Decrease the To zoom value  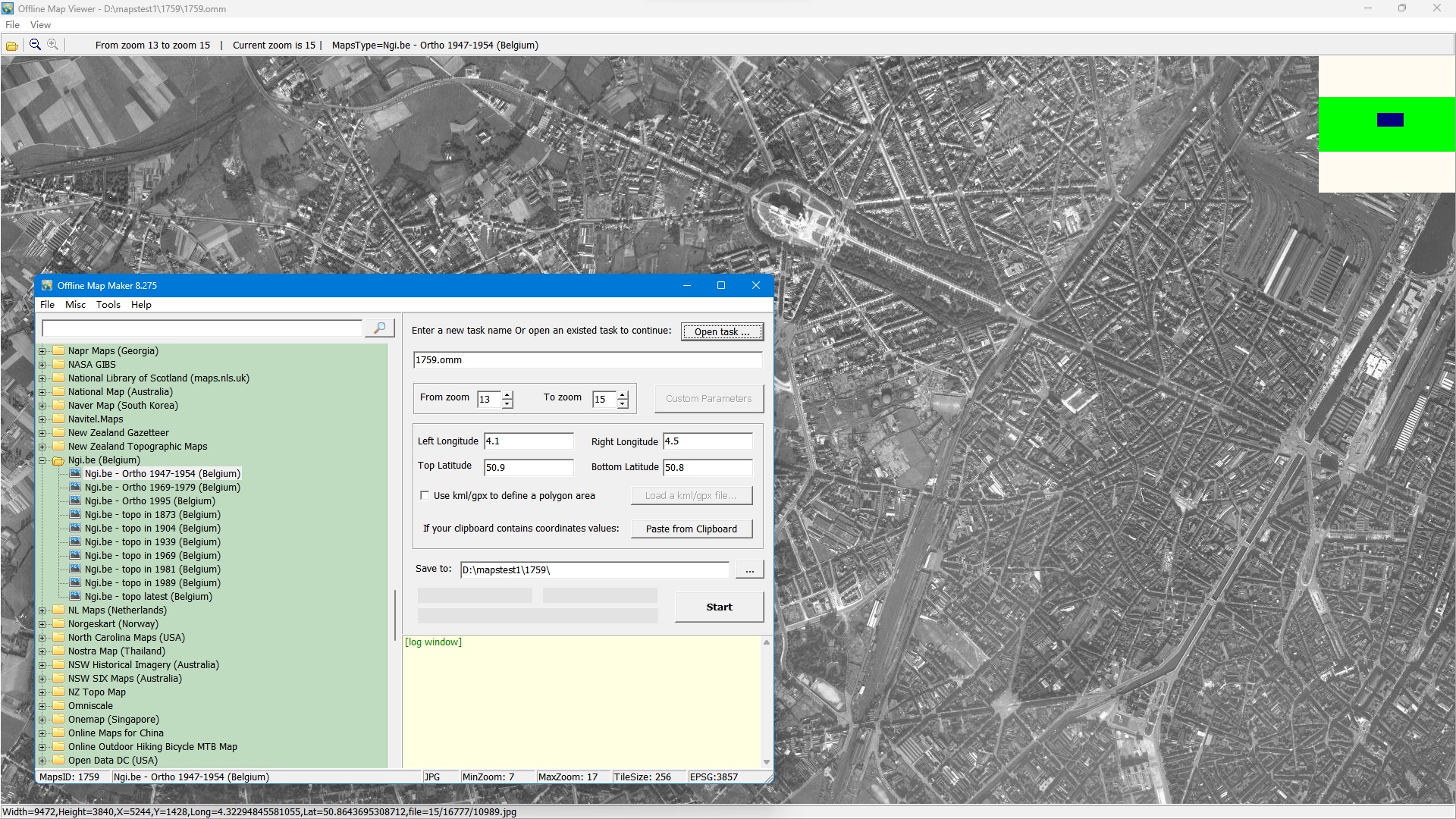pos(623,403)
